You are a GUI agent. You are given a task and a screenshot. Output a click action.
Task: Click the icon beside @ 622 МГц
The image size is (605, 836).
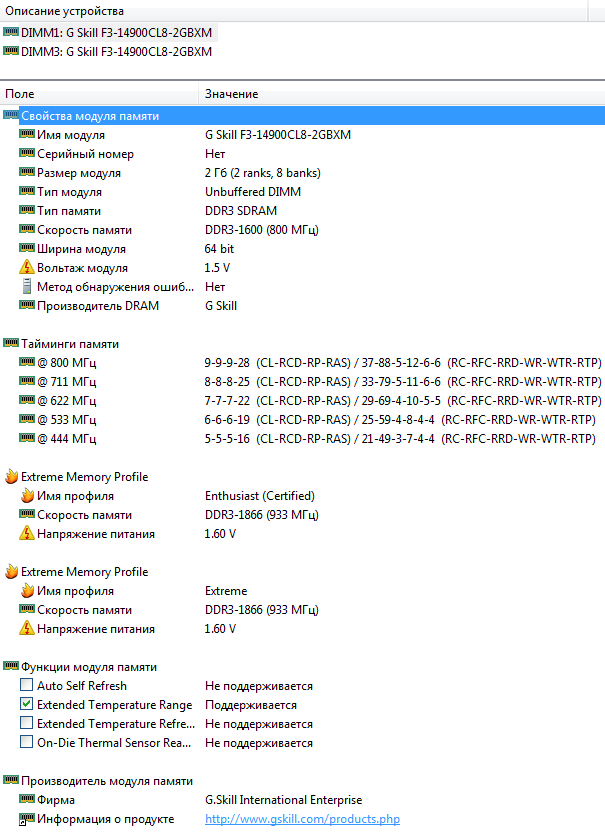(27, 400)
